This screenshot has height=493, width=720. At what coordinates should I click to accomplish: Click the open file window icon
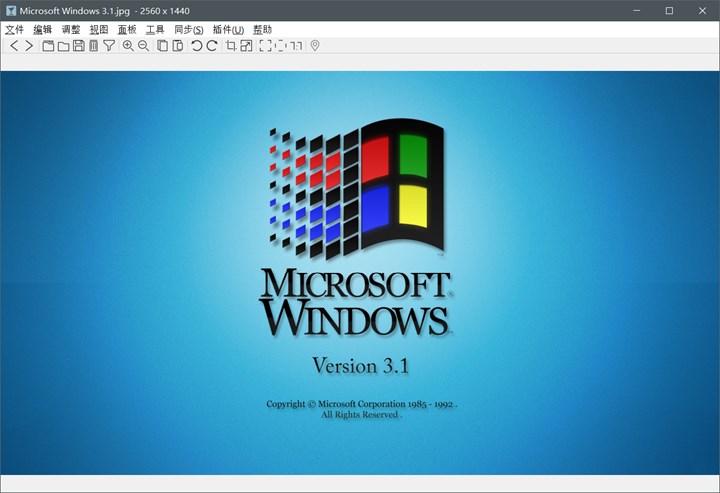point(48,45)
